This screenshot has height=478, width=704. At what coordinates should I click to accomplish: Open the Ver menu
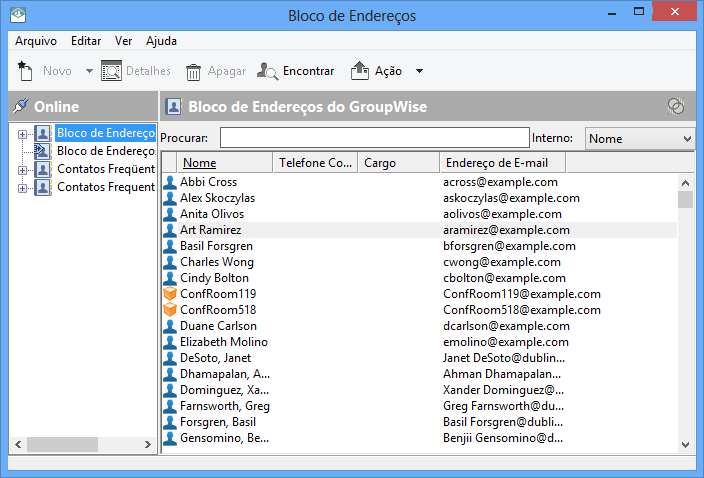(x=123, y=41)
